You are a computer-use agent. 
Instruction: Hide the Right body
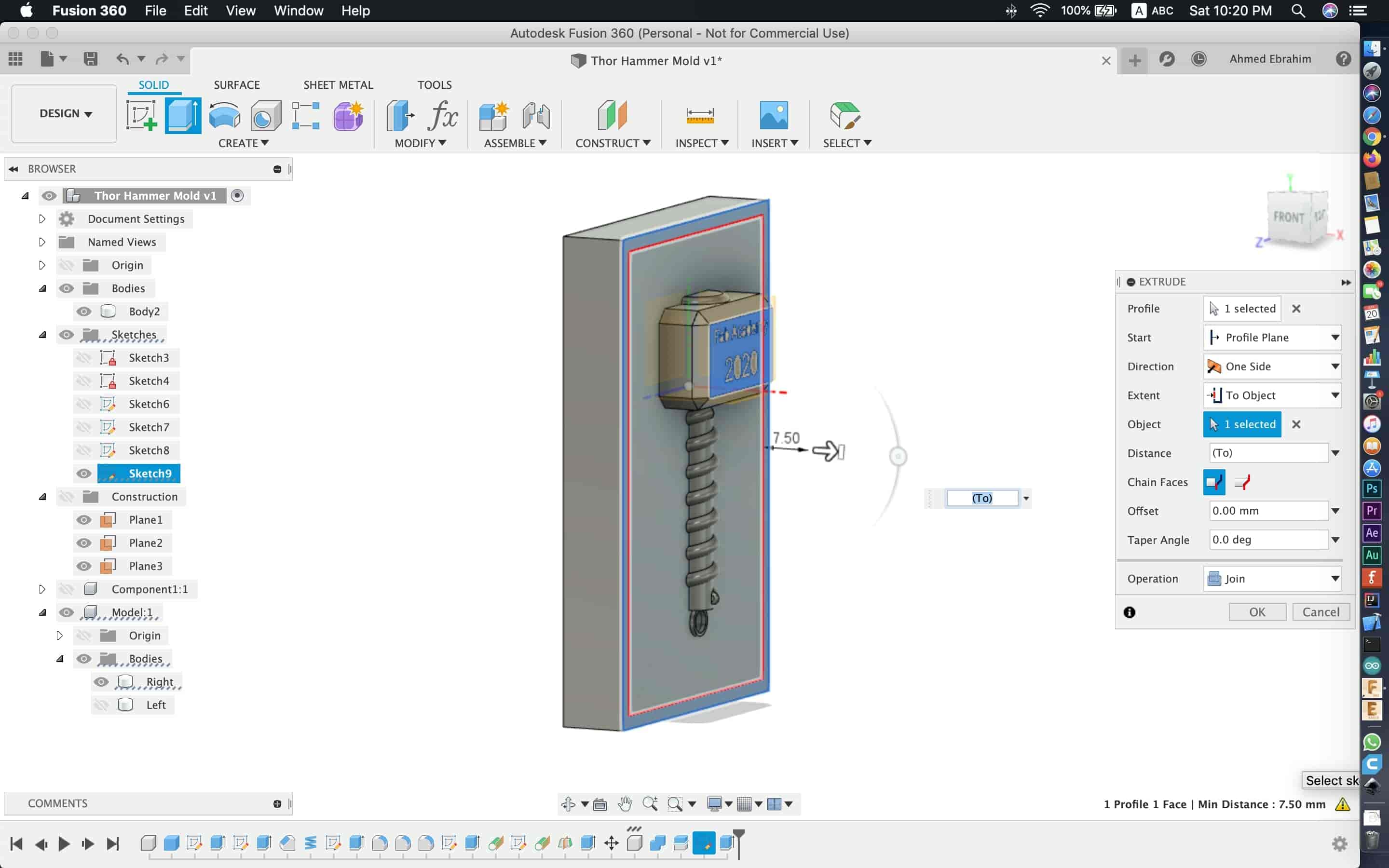coord(101,682)
